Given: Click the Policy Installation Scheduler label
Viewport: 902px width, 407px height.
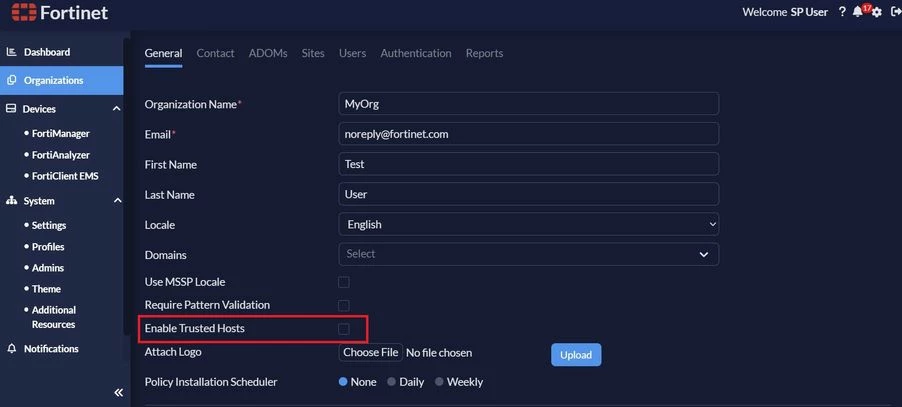Looking at the screenshot, I should tap(211, 382).
